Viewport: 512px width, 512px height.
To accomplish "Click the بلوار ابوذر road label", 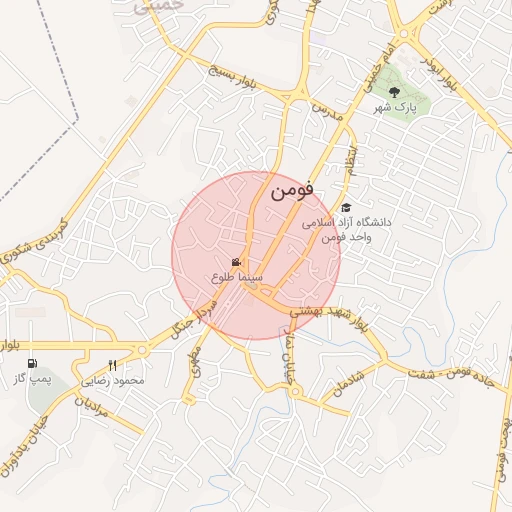I will tap(438, 74).
